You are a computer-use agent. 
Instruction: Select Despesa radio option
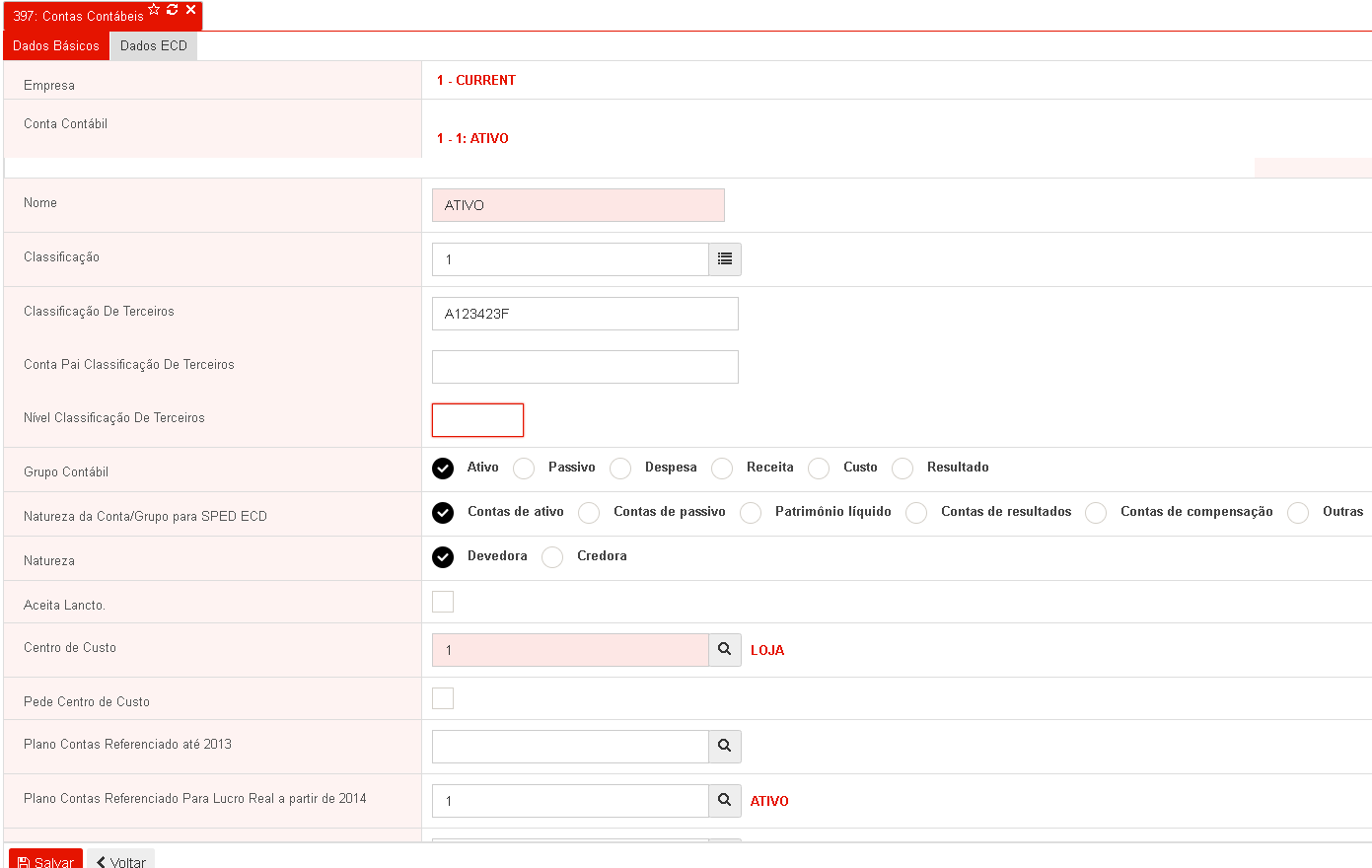(x=620, y=468)
